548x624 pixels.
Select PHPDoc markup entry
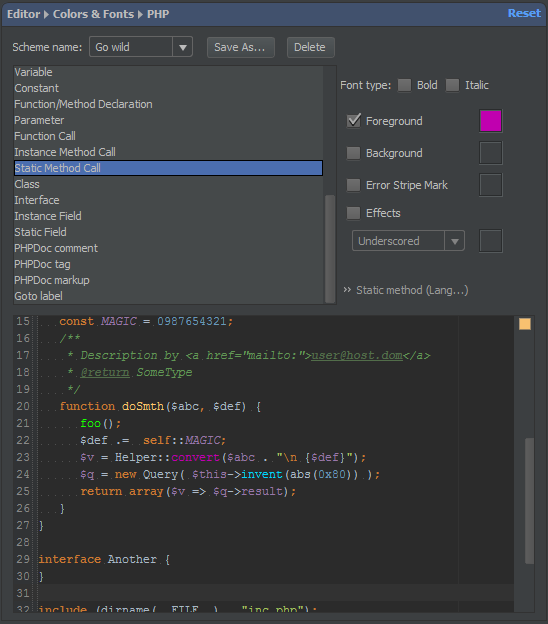coord(168,280)
